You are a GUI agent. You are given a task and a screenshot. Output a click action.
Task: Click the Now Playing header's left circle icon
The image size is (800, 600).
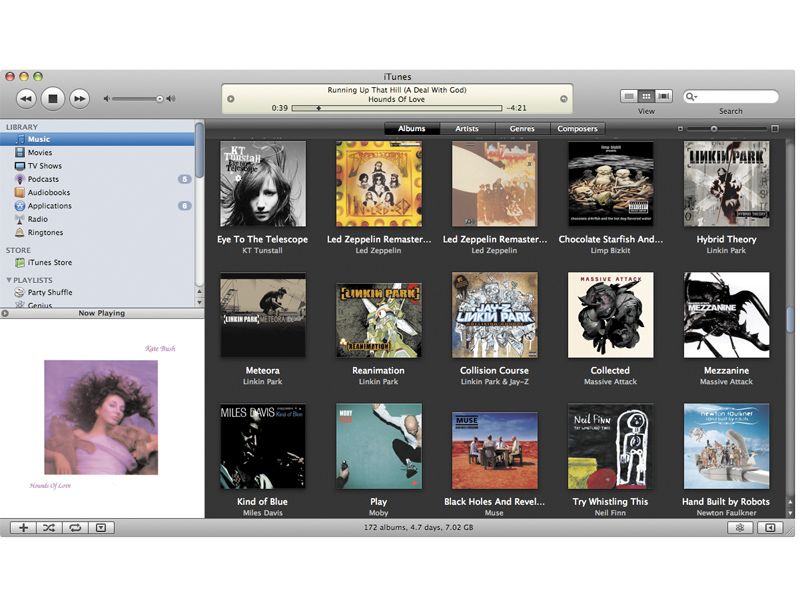click(5, 313)
